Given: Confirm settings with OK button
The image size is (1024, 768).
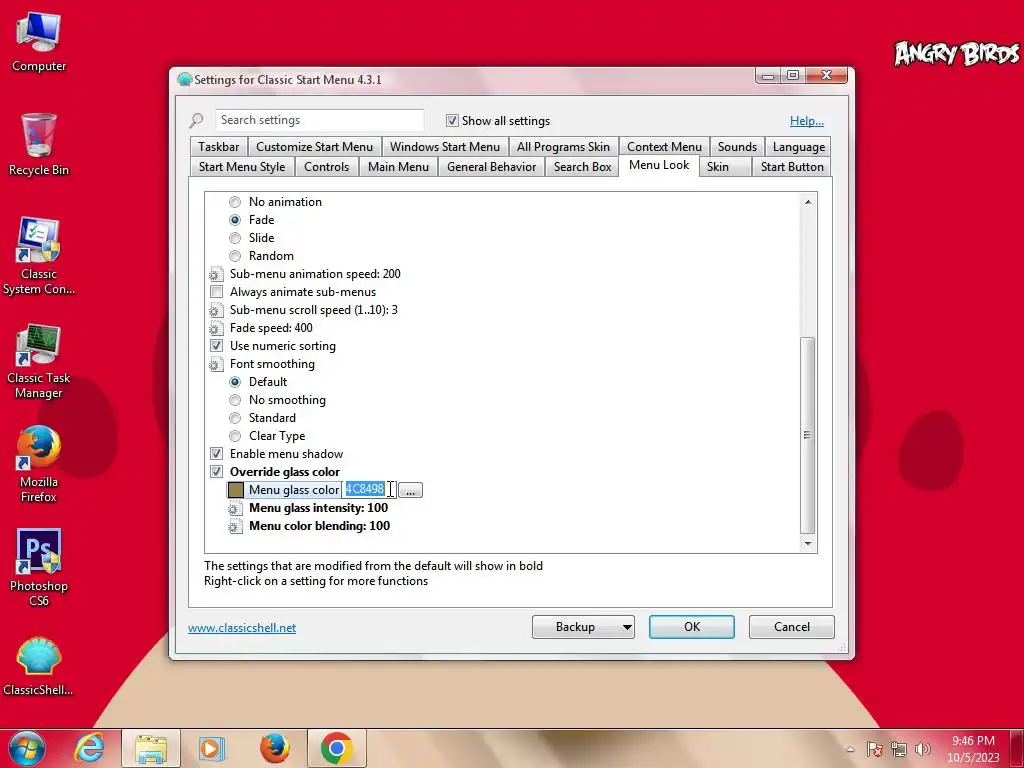Looking at the screenshot, I should pos(692,627).
